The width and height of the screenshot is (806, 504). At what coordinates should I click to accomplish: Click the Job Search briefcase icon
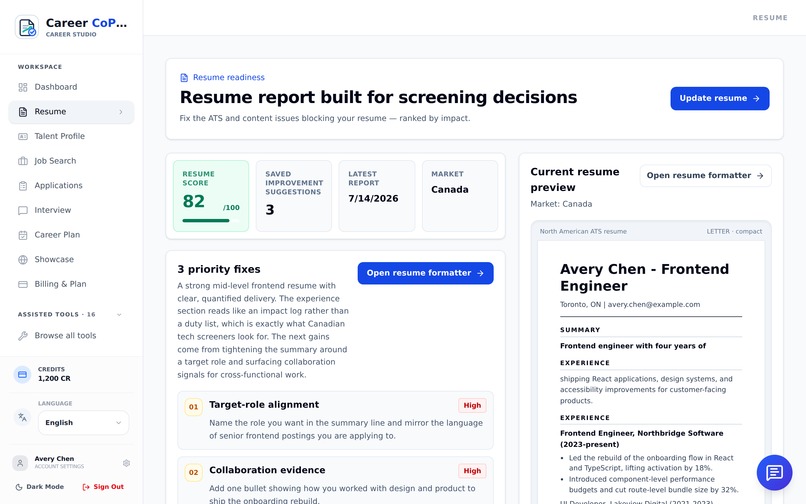click(23, 161)
